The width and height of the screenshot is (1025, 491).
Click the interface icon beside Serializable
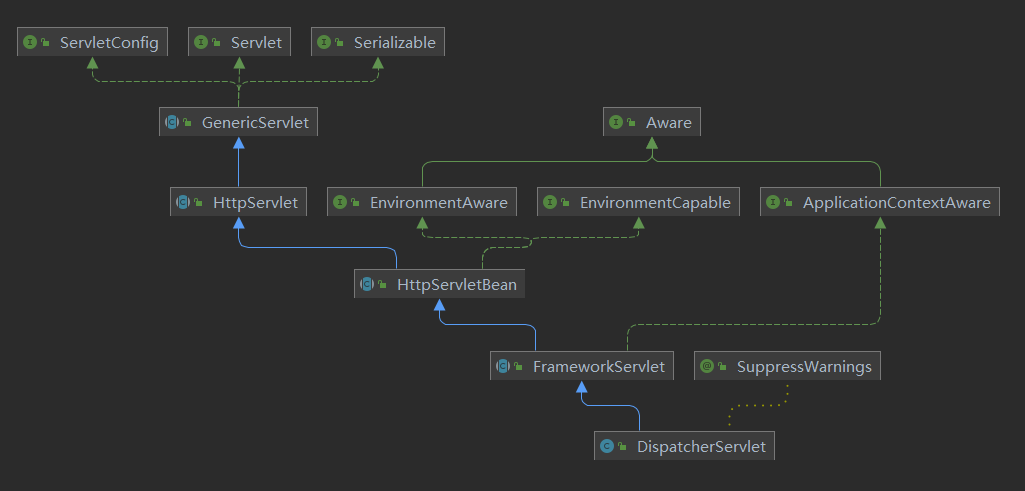pos(324,42)
